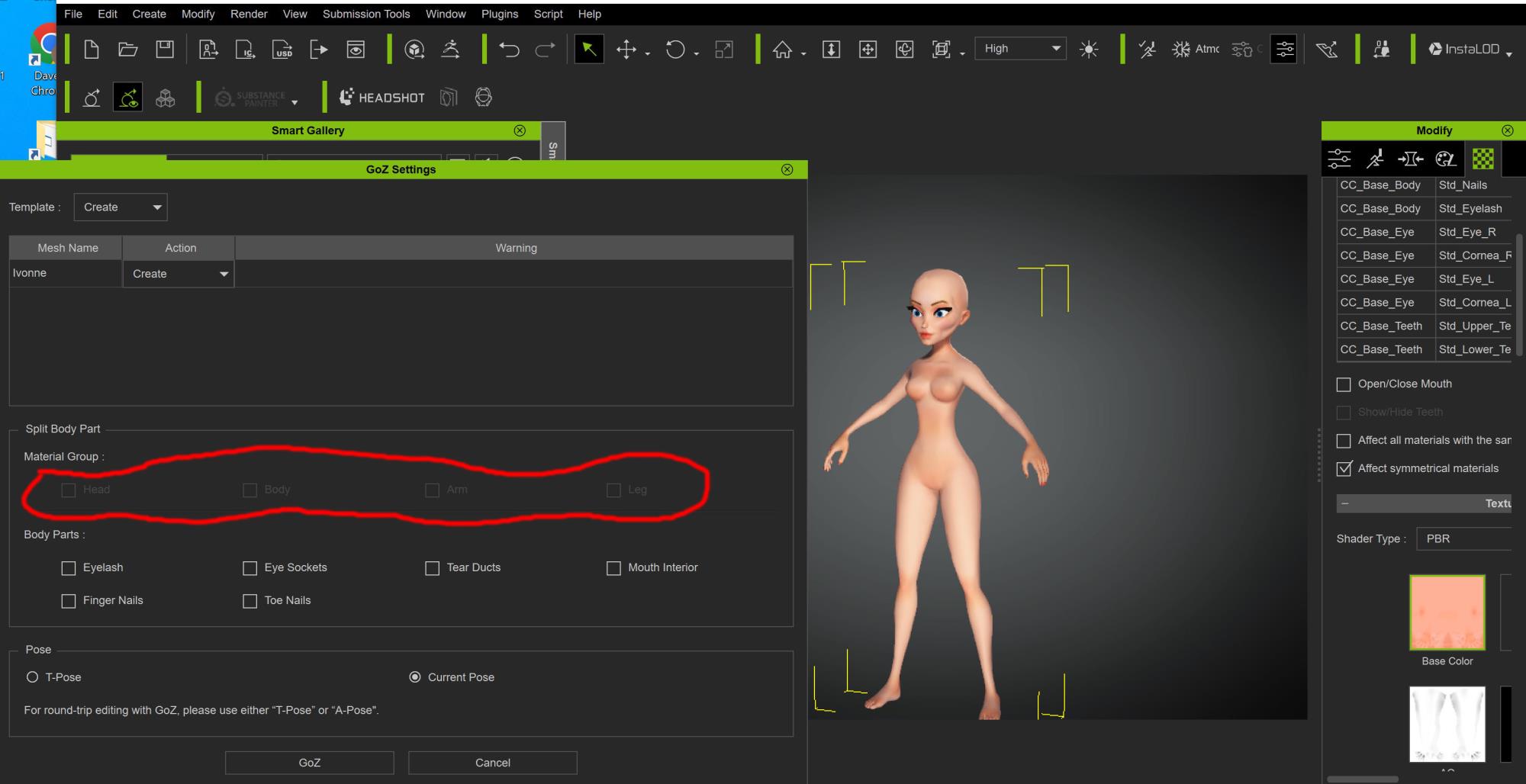Save the project with floppy icon
Image resolution: width=1526 pixels, height=784 pixels.
165,50
